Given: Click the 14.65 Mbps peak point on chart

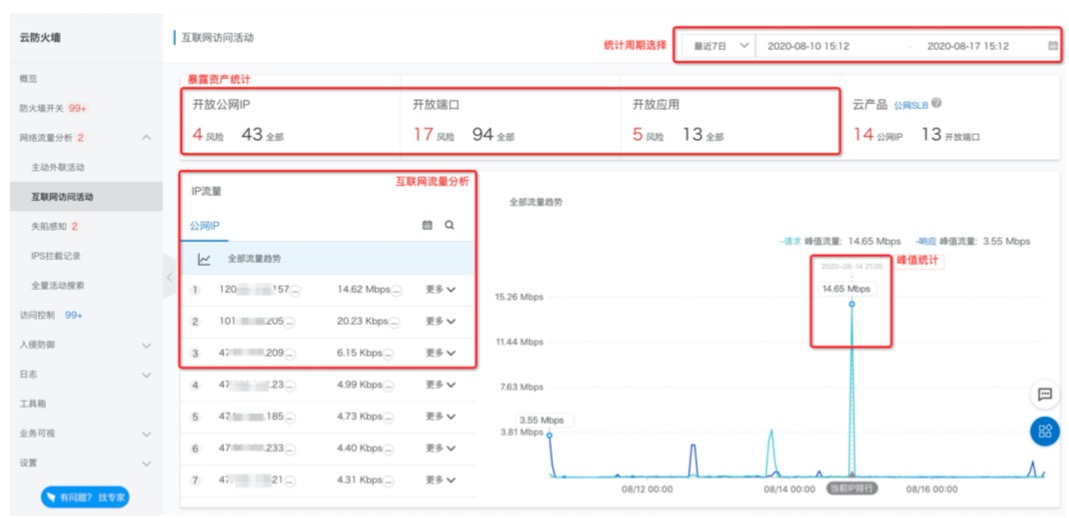Looking at the screenshot, I should [852, 303].
